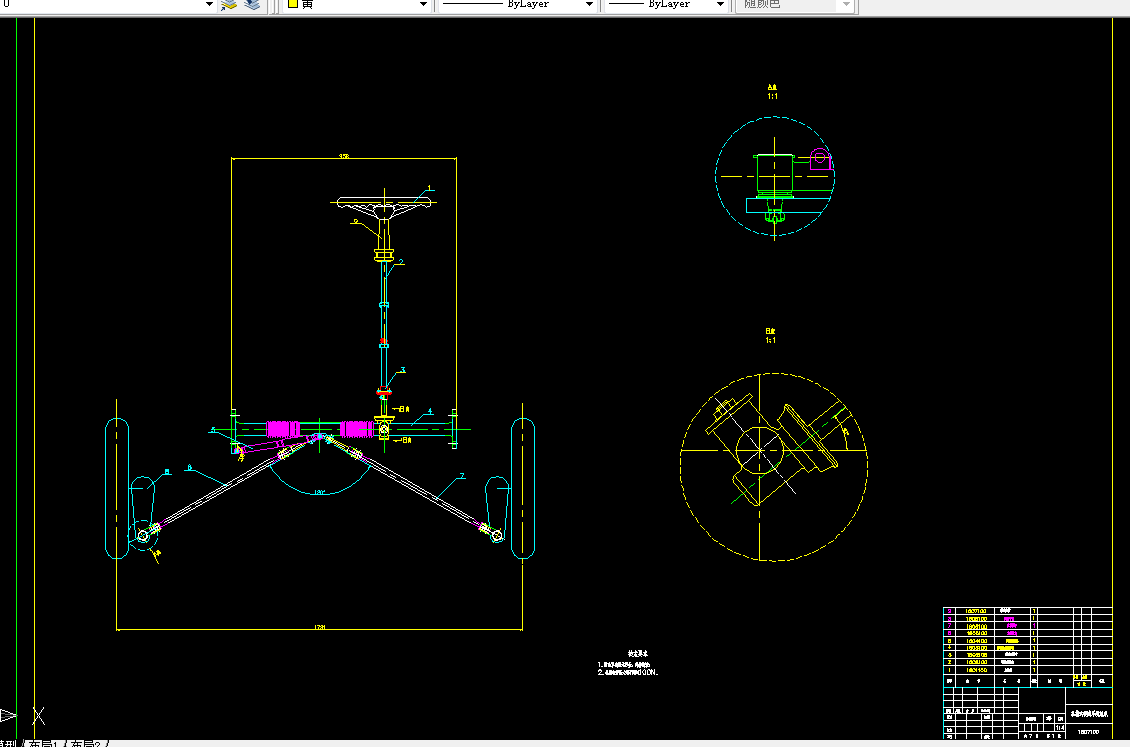1130x747 pixels.
Task: Select the yellow dashed detail circle B
Action: (774, 467)
